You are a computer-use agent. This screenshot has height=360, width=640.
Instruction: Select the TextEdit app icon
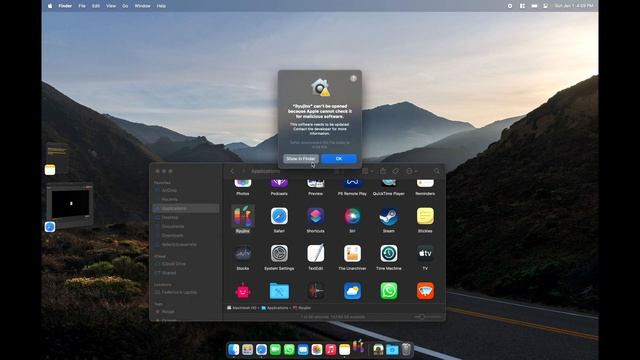click(x=316, y=253)
